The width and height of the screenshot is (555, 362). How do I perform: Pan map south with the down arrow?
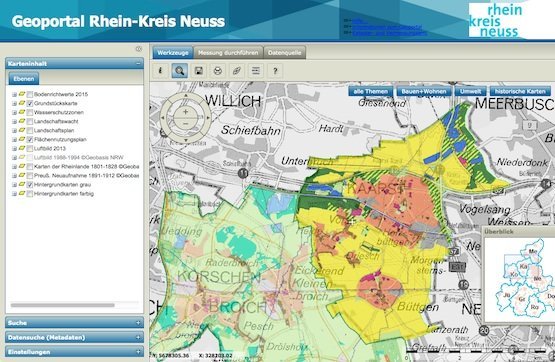point(185,140)
